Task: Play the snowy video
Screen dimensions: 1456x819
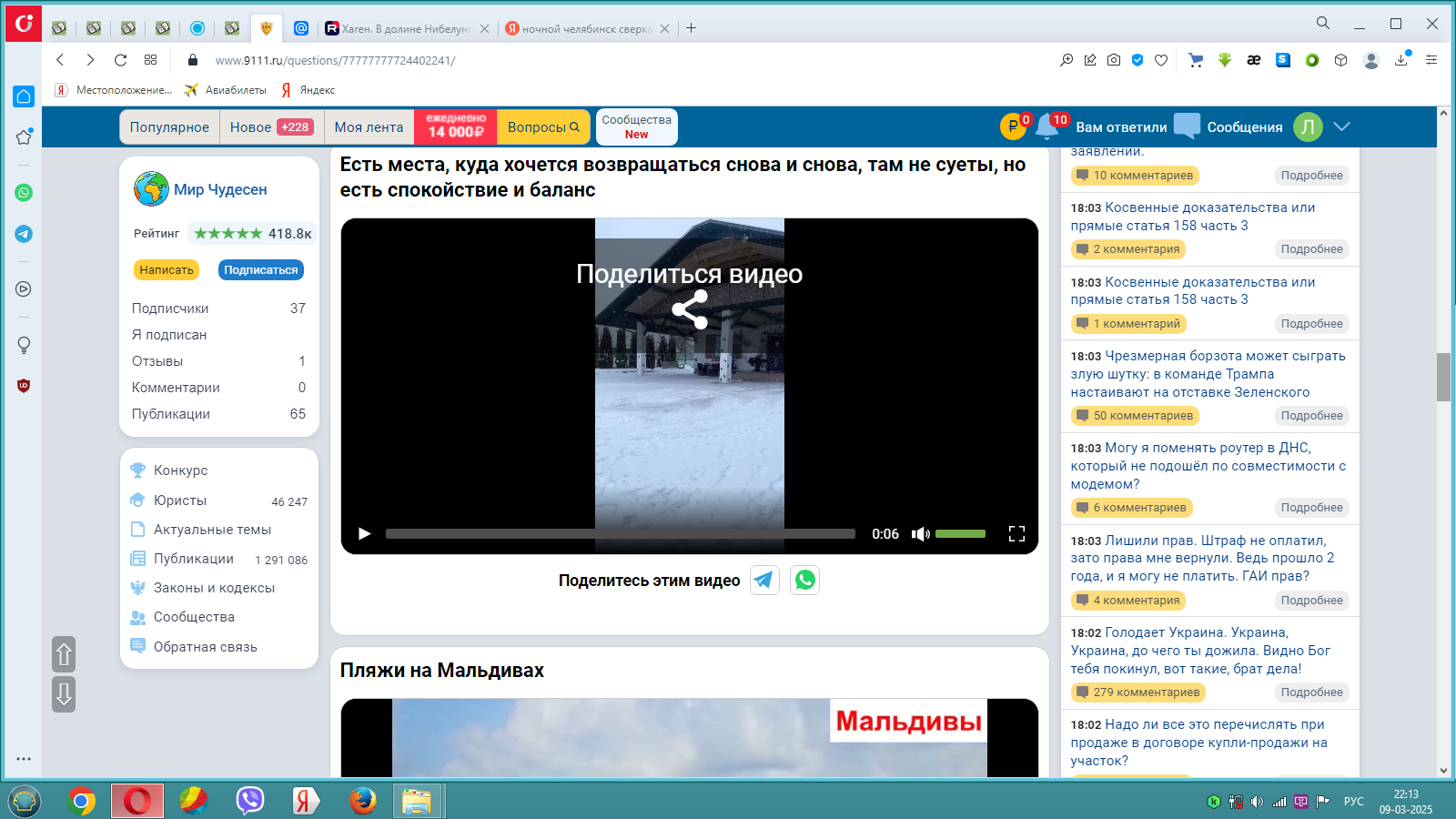Action: (x=364, y=534)
